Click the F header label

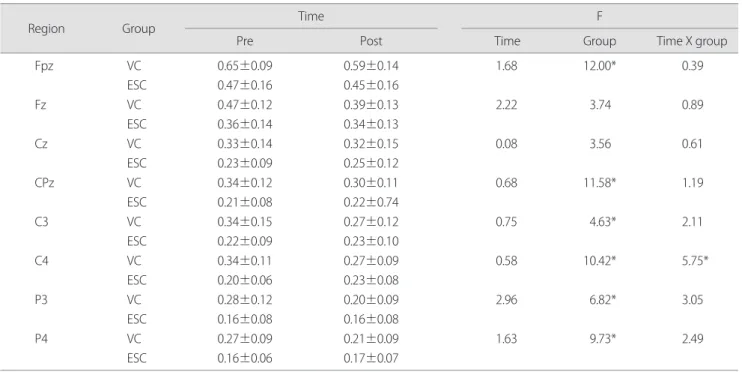pos(600,16)
